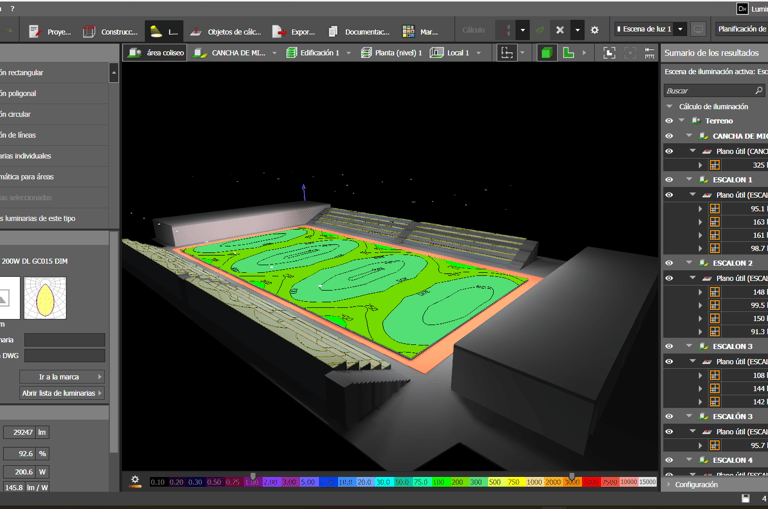This screenshot has width=768, height=509.
Task: Select área coliseo view tab
Action: (155, 53)
